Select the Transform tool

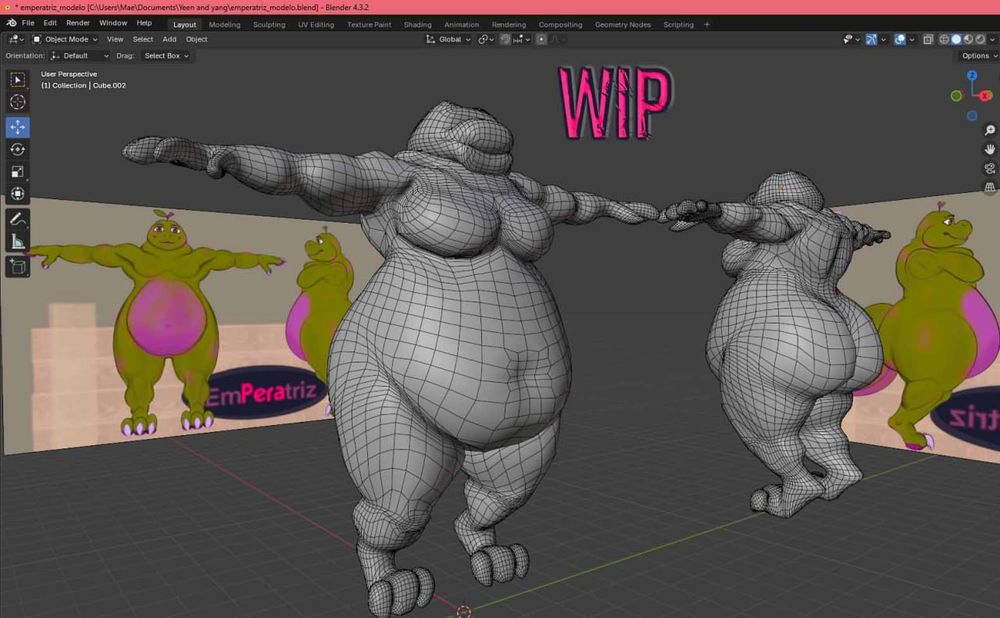(x=18, y=193)
